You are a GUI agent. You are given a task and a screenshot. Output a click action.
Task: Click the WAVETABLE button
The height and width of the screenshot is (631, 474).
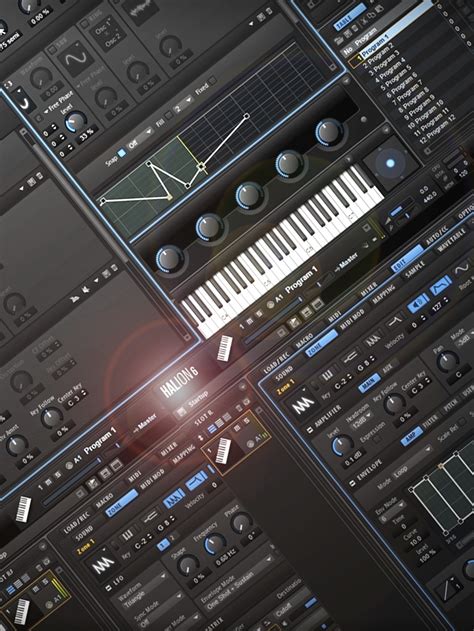453,242
